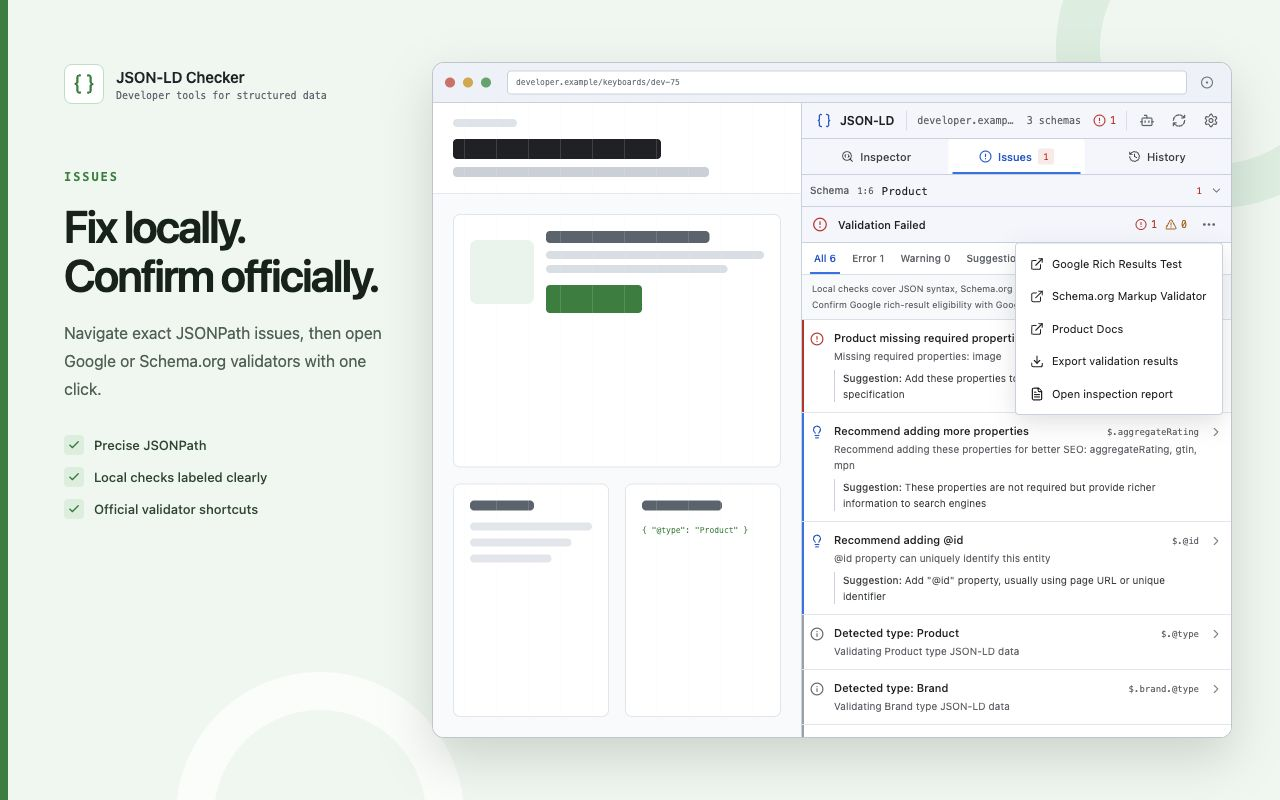Choose Product Docs from the menu
This screenshot has width=1280, height=800.
(1119, 329)
